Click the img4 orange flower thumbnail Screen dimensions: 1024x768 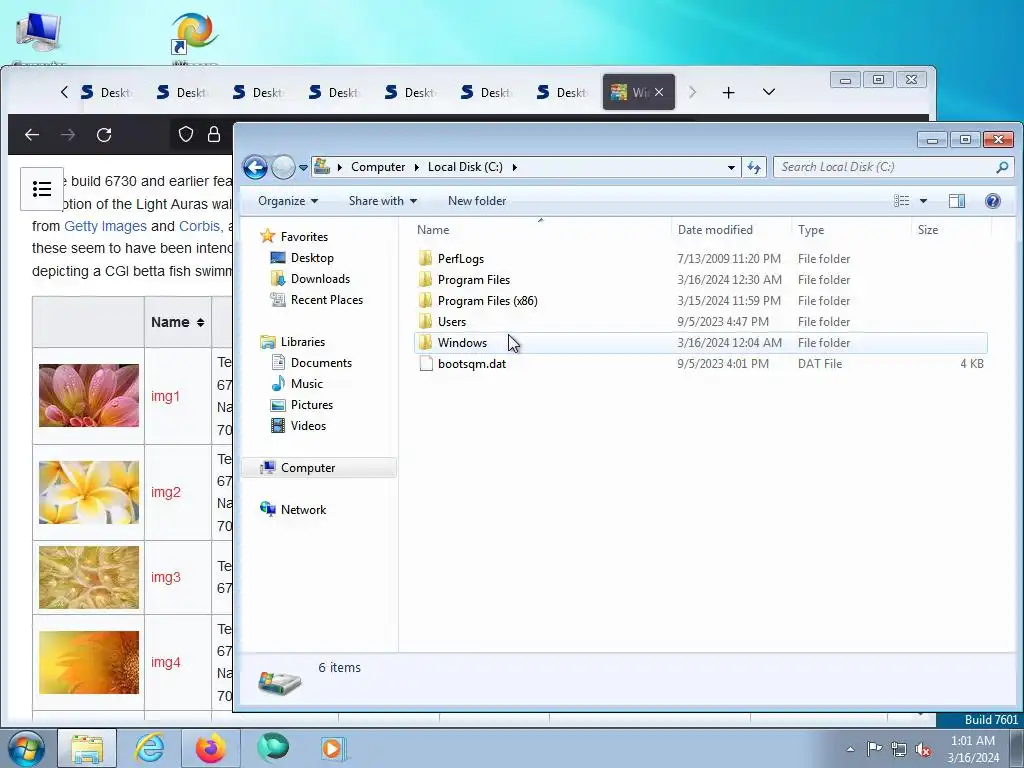pyautogui.click(x=89, y=662)
